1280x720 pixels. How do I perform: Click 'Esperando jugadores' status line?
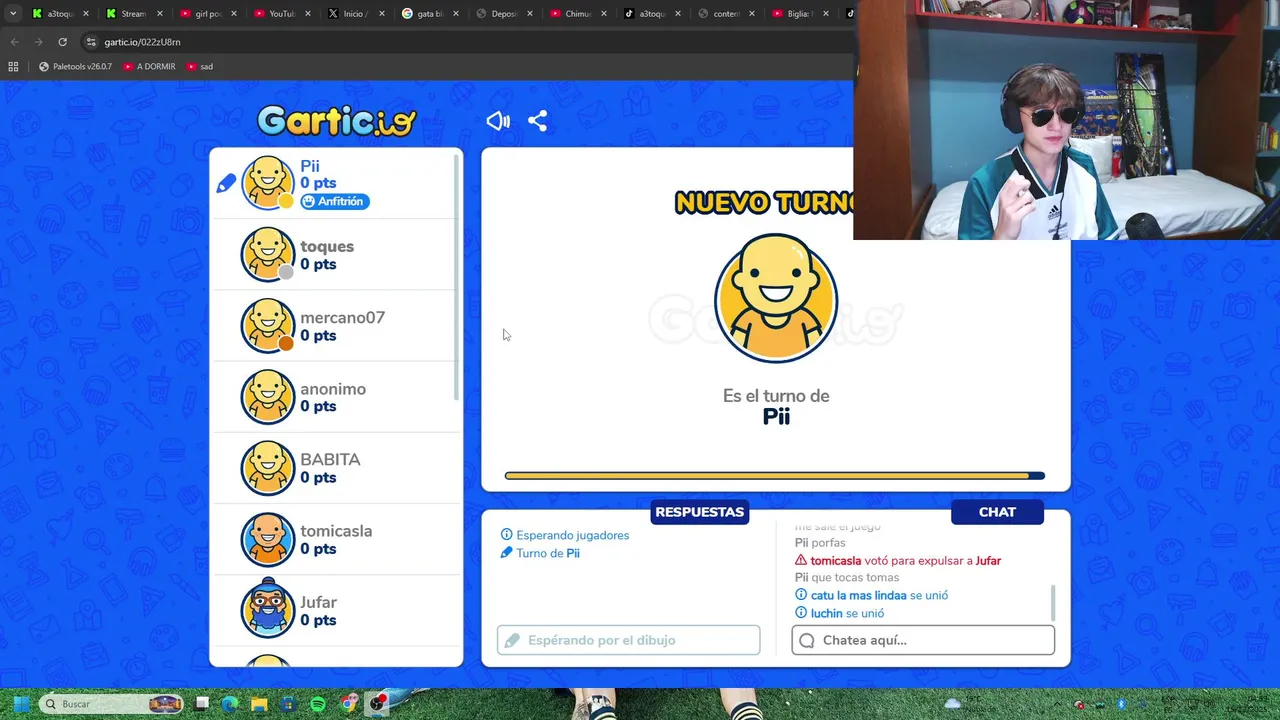tap(565, 535)
